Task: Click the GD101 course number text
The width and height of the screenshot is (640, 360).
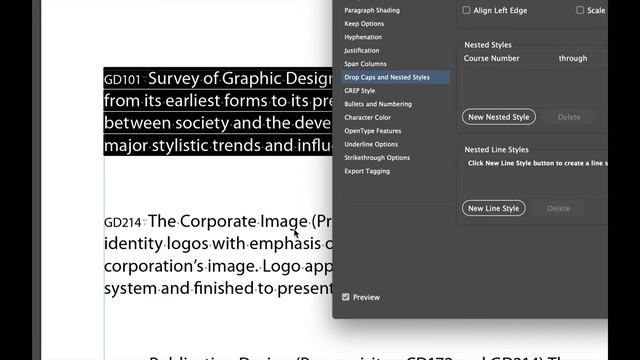Action: (122, 80)
